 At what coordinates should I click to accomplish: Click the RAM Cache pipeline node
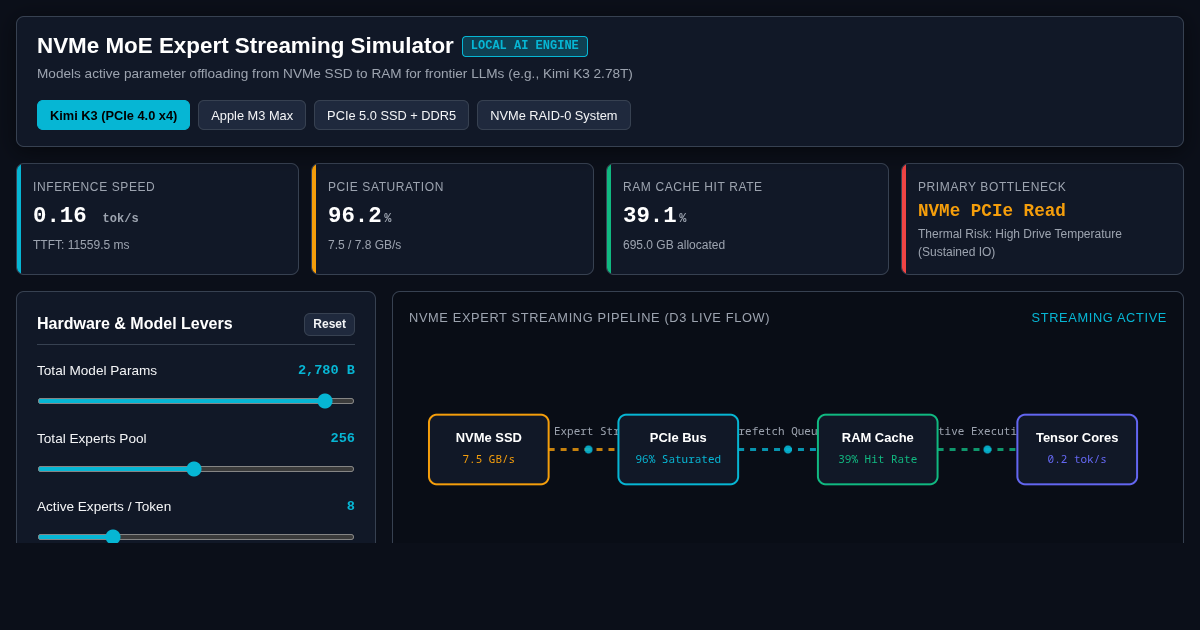tap(878, 450)
